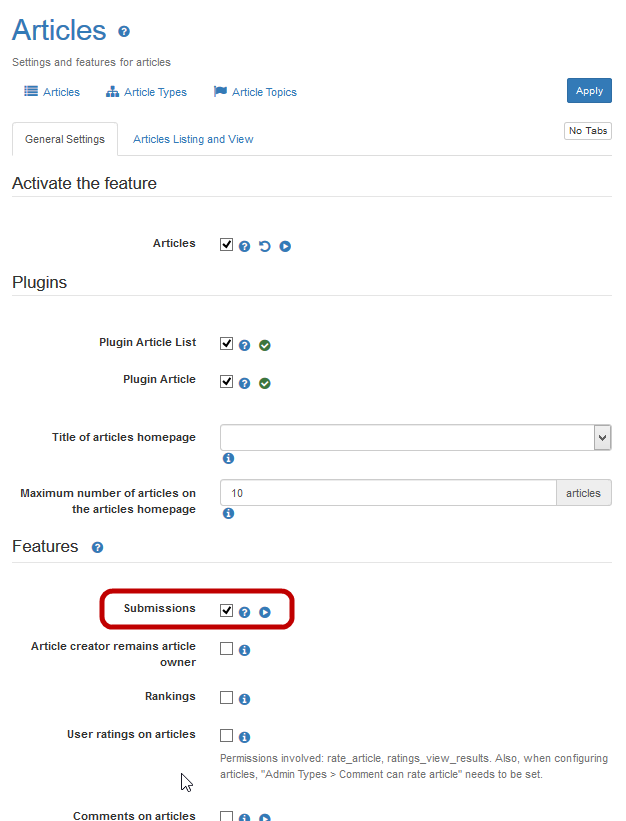Switch to Articles Listing and View tab
The height and width of the screenshot is (821, 626).
pos(193,139)
